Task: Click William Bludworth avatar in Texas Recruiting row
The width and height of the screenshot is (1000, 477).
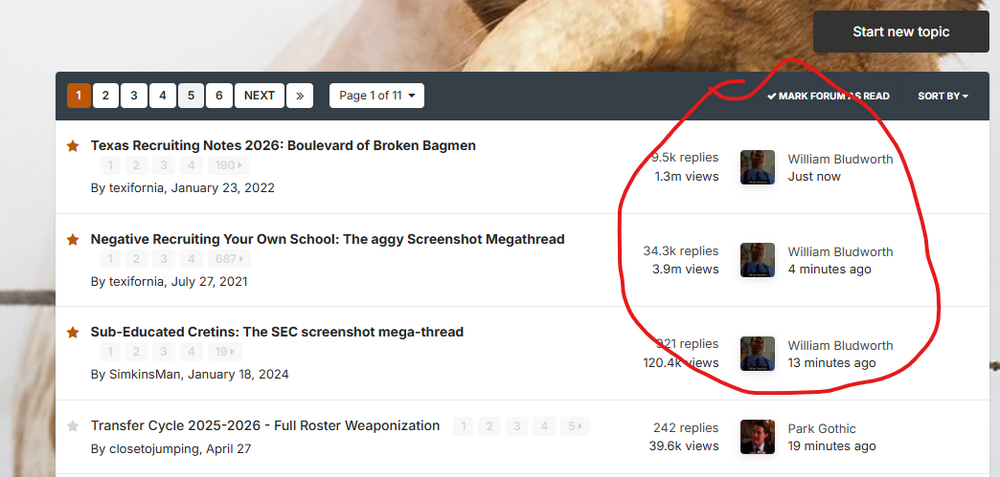Action: tap(757, 167)
